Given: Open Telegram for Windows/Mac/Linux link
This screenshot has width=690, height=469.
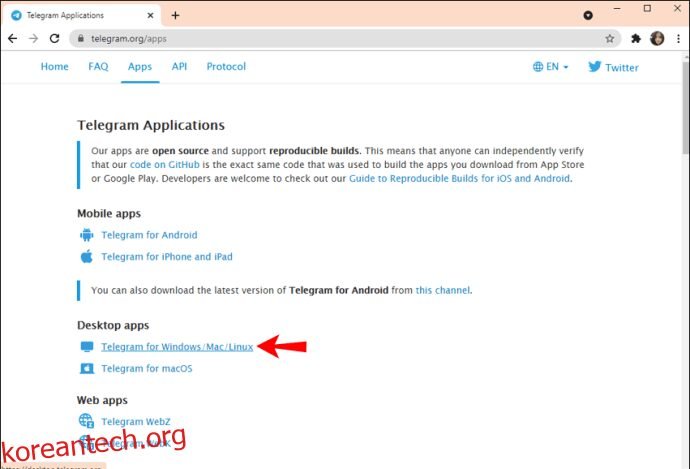Looking at the screenshot, I should 177,347.
